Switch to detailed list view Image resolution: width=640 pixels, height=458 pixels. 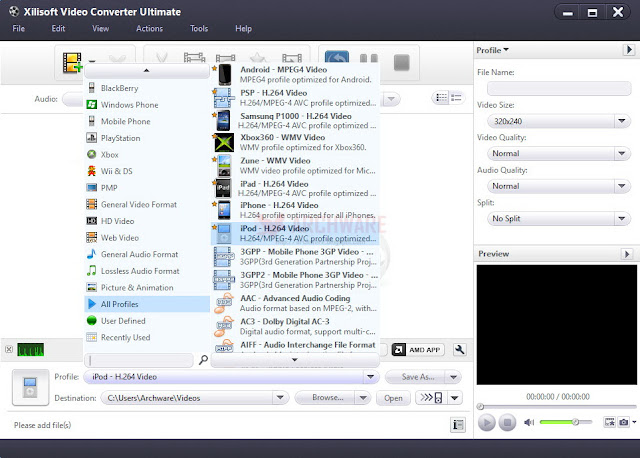coord(456,98)
